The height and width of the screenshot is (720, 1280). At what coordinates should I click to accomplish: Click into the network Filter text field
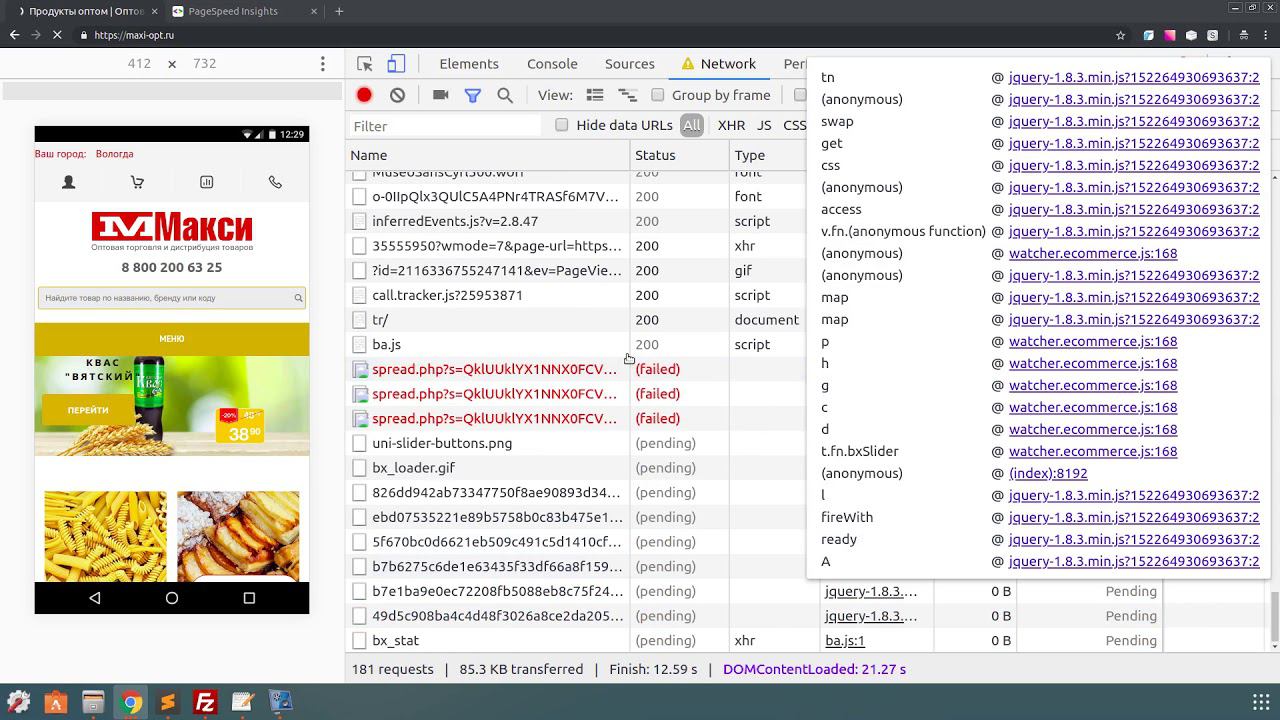coord(446,126)
